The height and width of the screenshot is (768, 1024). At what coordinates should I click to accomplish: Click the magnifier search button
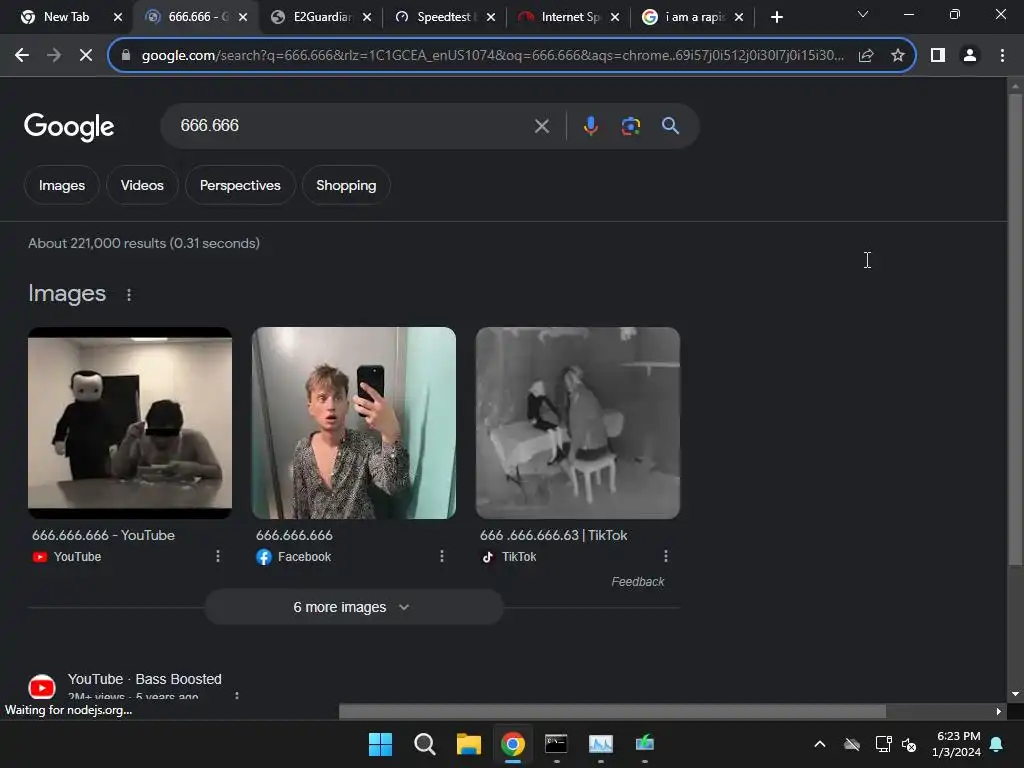tap(670, 126)
